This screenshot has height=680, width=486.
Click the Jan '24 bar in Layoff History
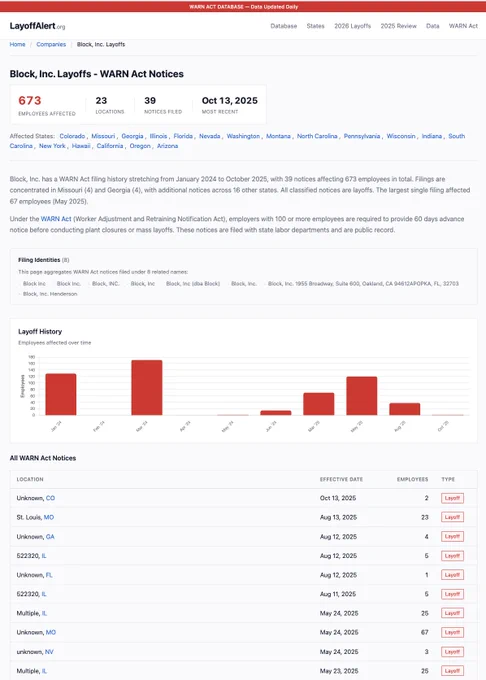point(61,394)
